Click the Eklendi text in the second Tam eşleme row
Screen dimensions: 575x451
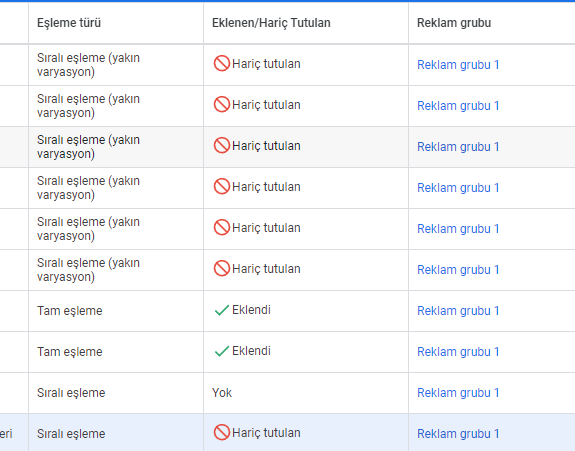pyautogui.click(x=251, y=351)
